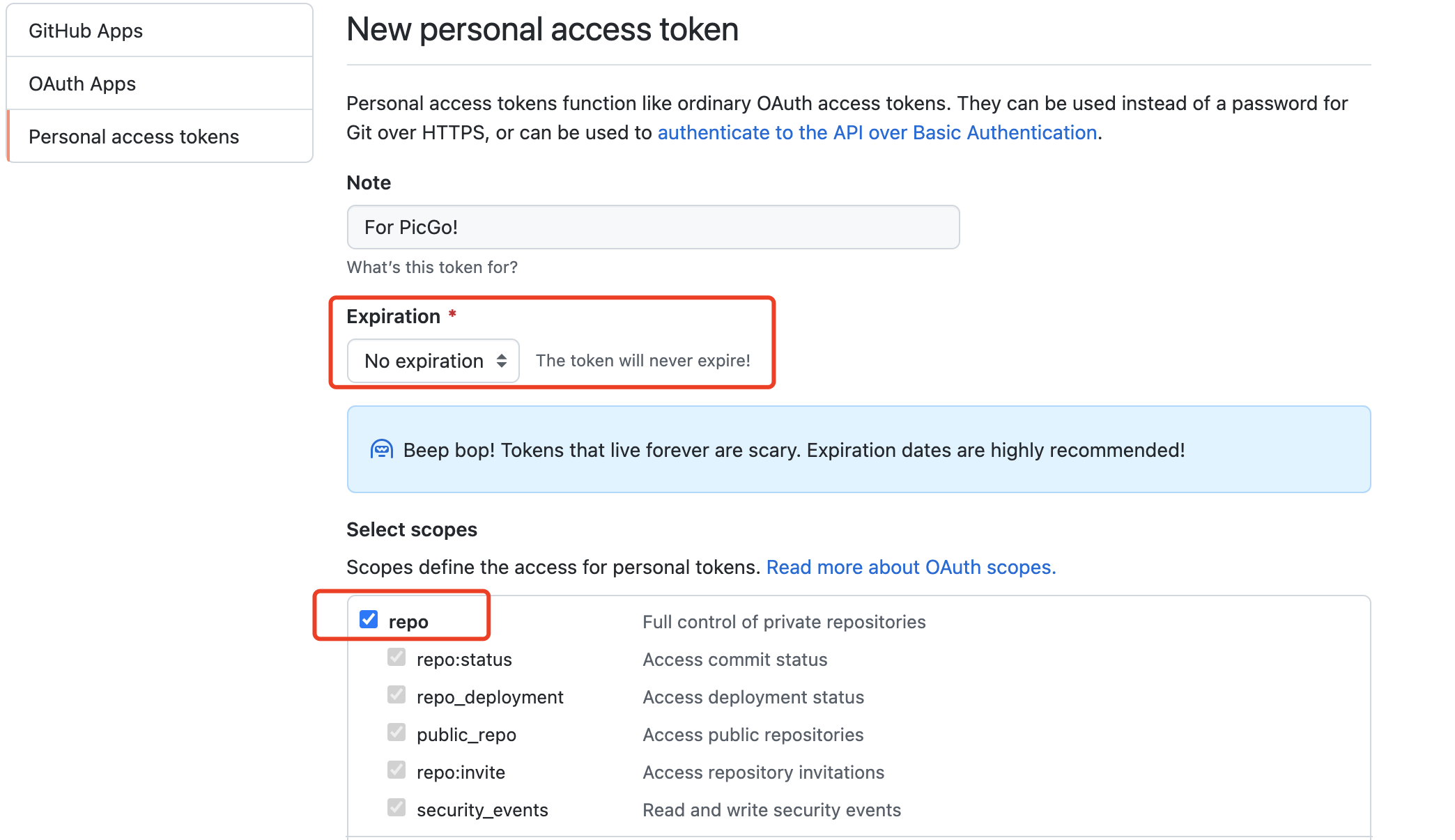Open the API Basic Authentication link

[877, 132]
